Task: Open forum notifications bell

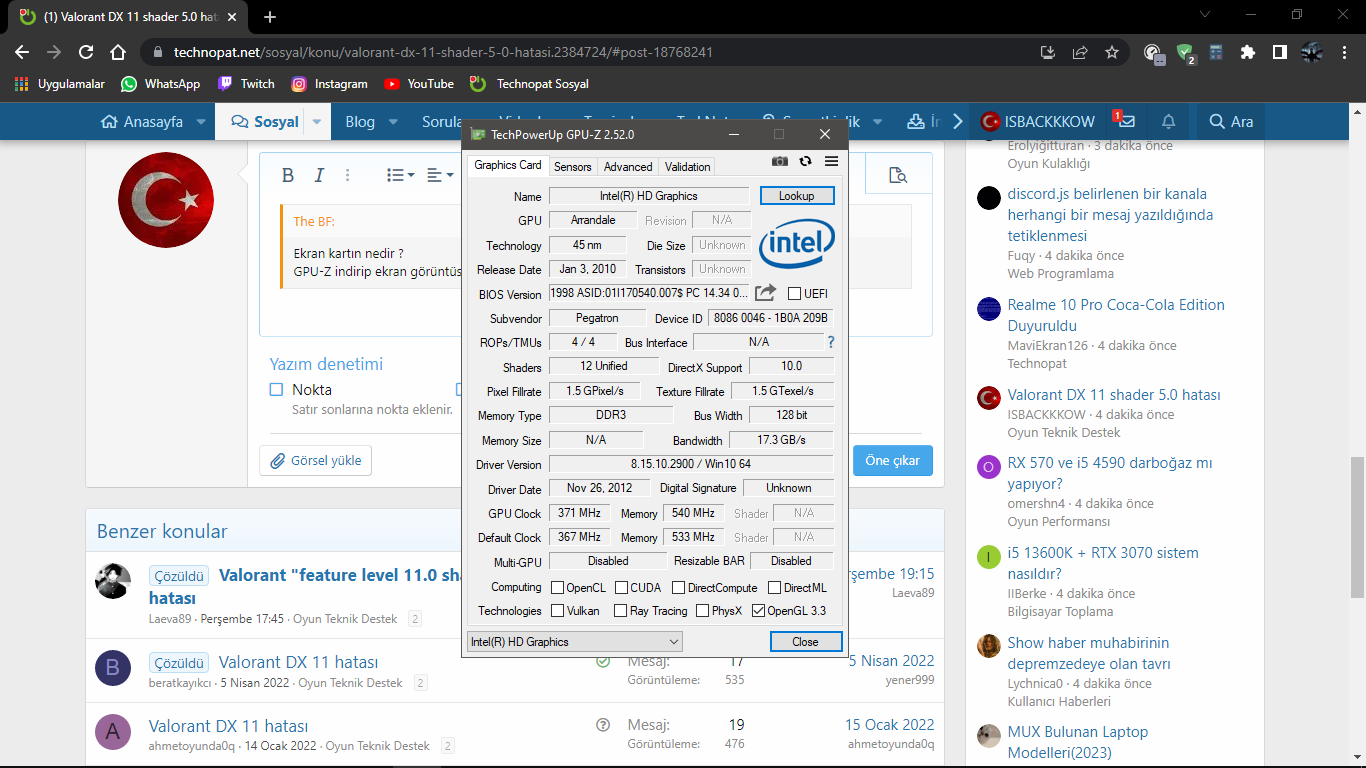Action: pos(1168,121)
